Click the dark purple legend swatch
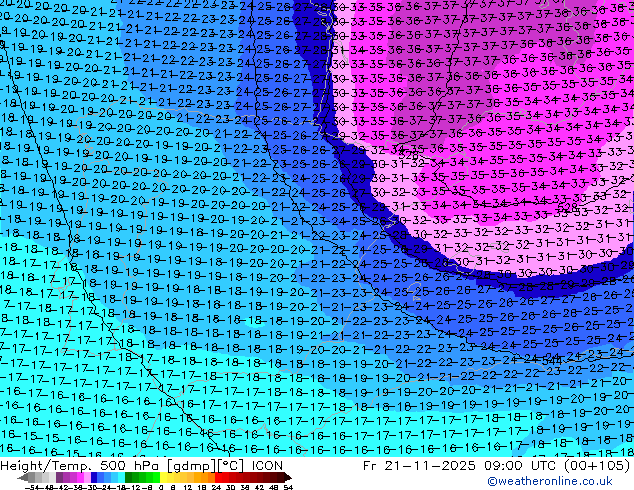Screen dimensions: 634x490 point(59,477)
